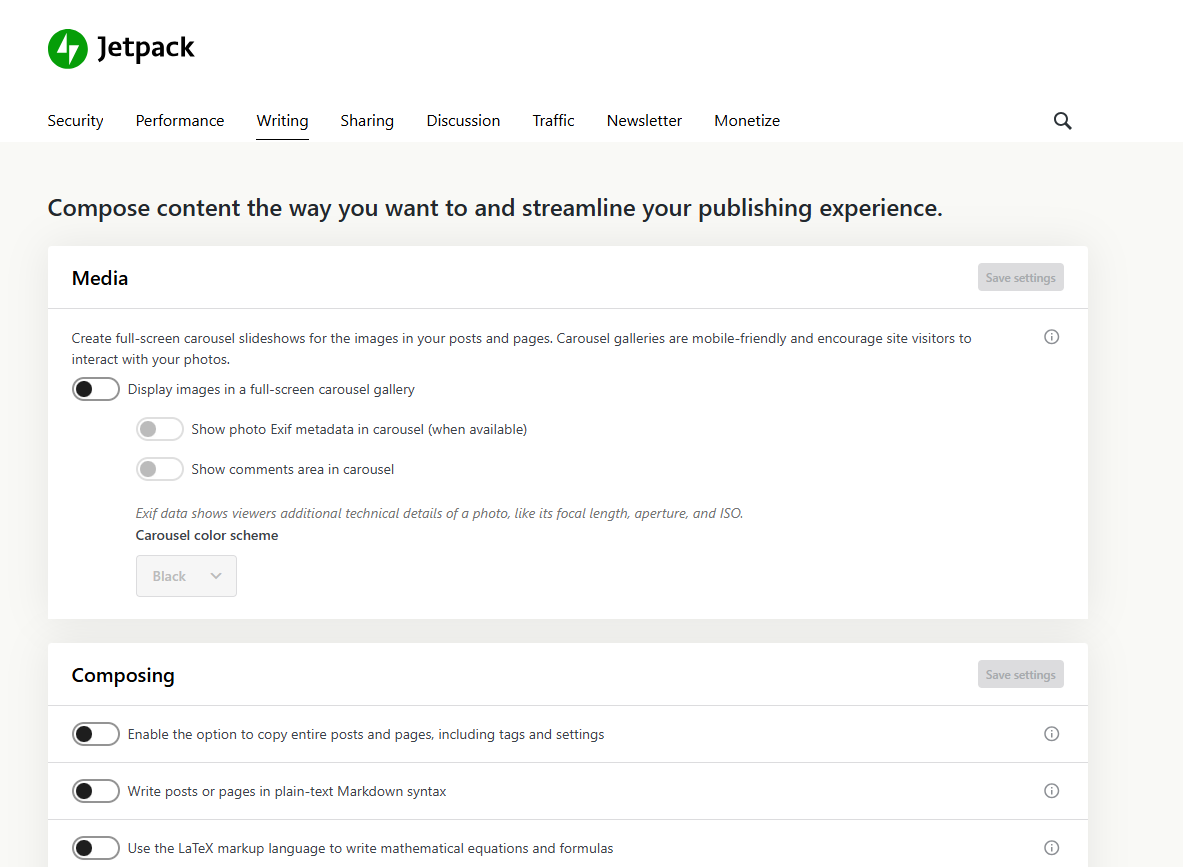Screen dimensions: 1183x867
Task: Switch to the Sharing tab
Action: point(366,120)
